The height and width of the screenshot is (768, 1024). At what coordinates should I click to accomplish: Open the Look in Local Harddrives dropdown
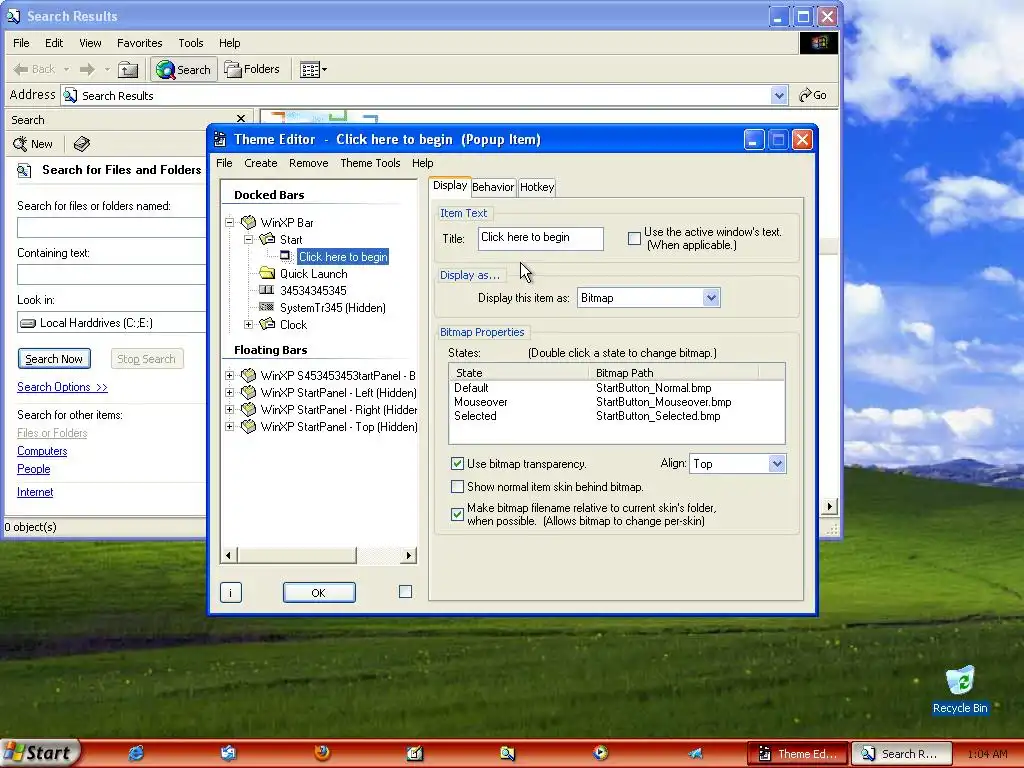(111, 323)
